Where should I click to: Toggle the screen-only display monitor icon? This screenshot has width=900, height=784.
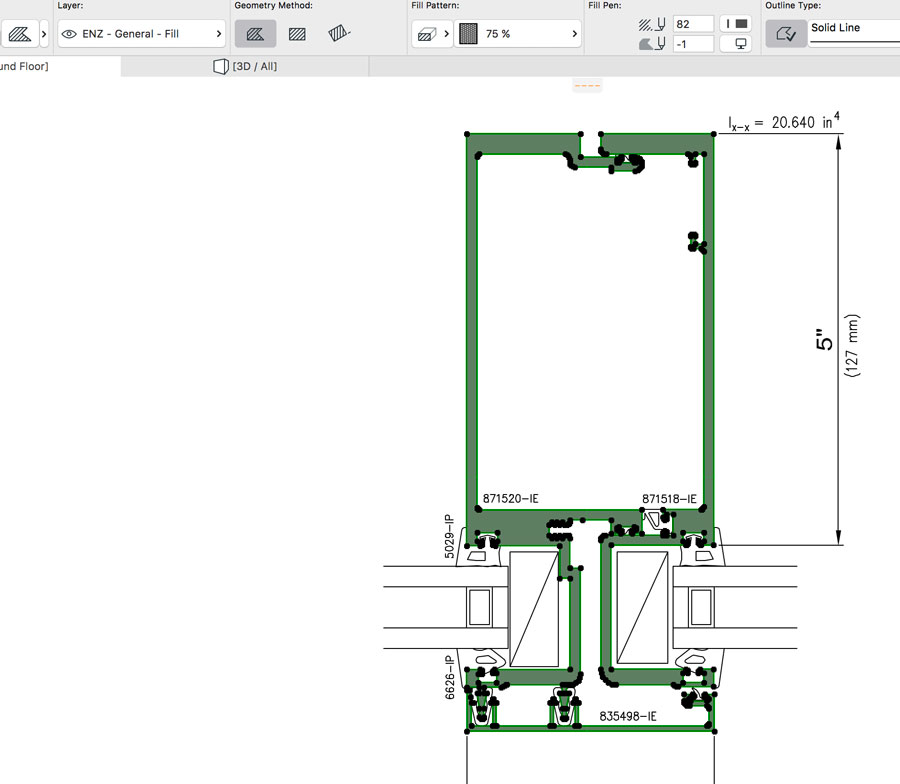tap(737, 44)
